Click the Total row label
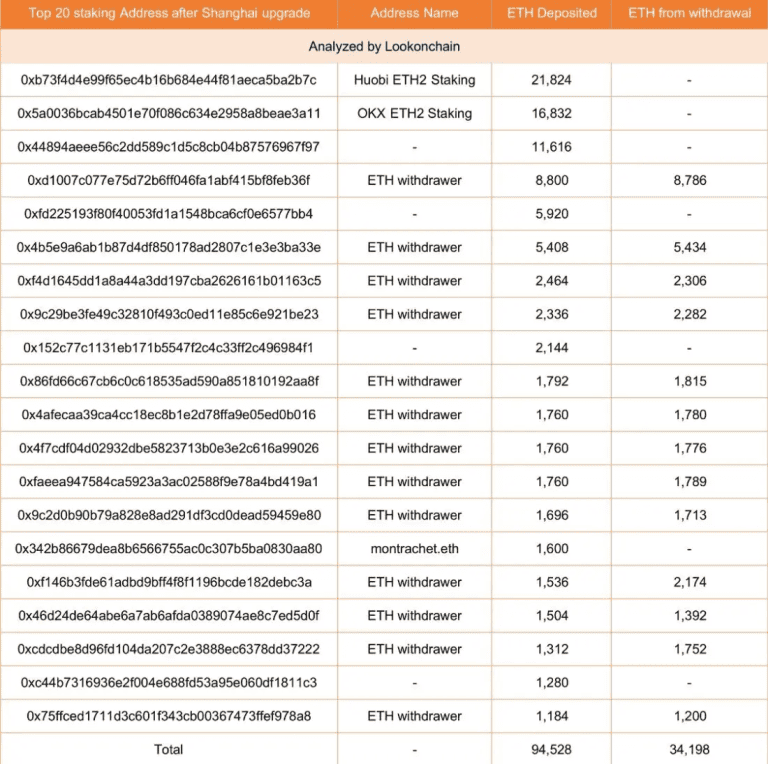The width and height of the screenshot is (768, 764). [x=168, y=749]
